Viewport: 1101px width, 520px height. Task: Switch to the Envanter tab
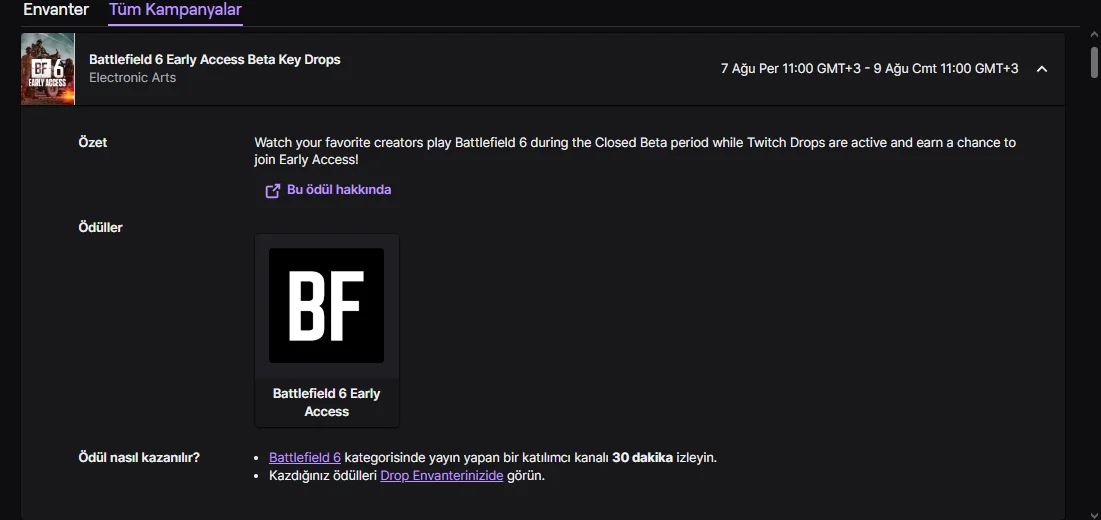tap(56, 10)
